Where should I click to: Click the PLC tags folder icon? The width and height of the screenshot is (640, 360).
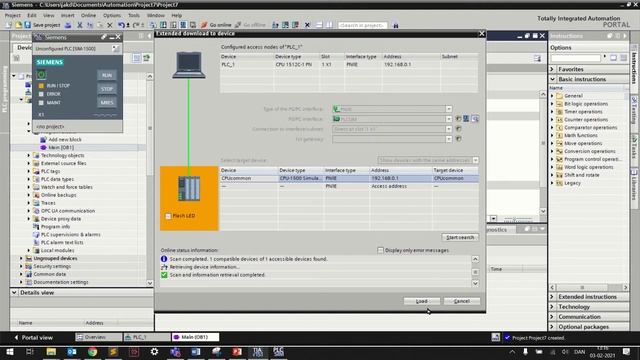[36, 171]
